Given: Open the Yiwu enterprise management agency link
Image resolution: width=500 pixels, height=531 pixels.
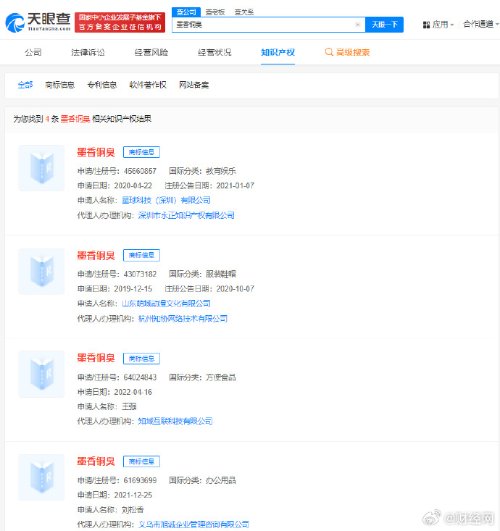Looking at the screenshot, I should click(x=193, y=524).
